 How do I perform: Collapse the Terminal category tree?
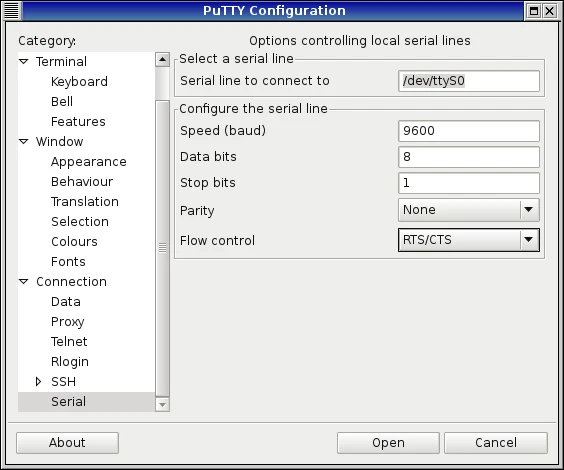pyautogui.click(x=24, y=61)
